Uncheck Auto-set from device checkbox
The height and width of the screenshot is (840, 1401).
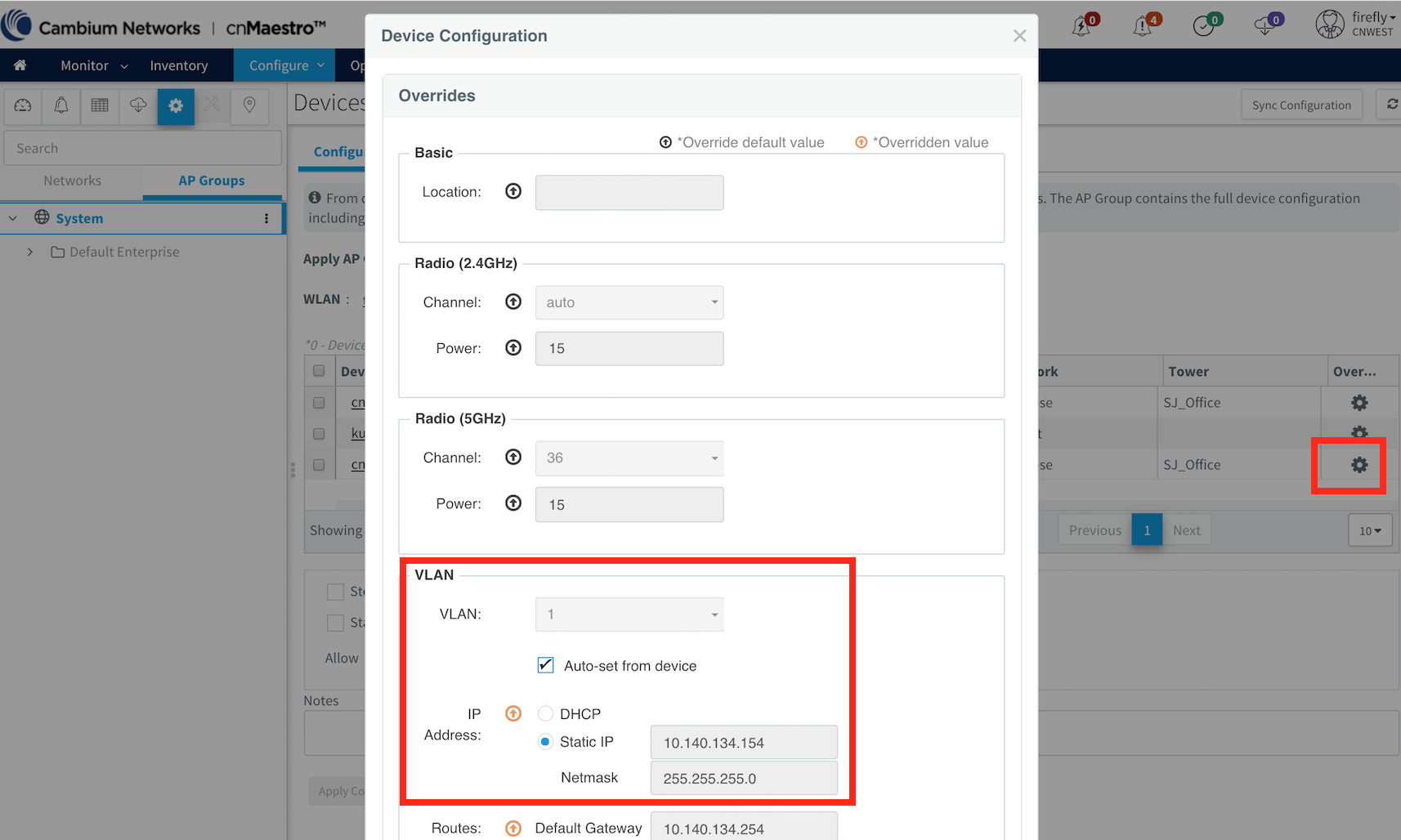546,665
